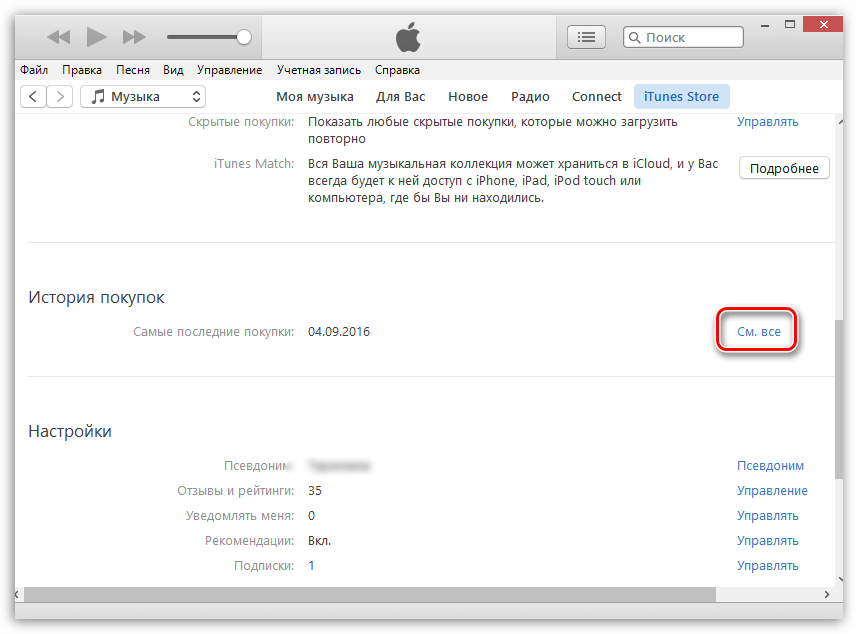Click the date 04.09.2016
This screenshot has height=634, width=858.
click(x=339, y=331)
